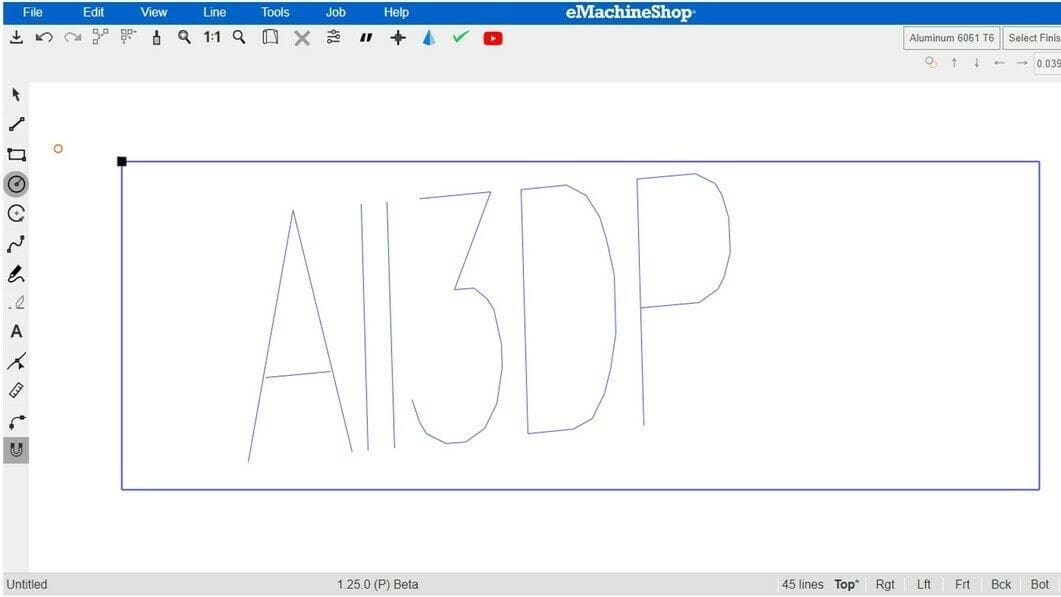Select the Line drawing tool

[16, 124]
